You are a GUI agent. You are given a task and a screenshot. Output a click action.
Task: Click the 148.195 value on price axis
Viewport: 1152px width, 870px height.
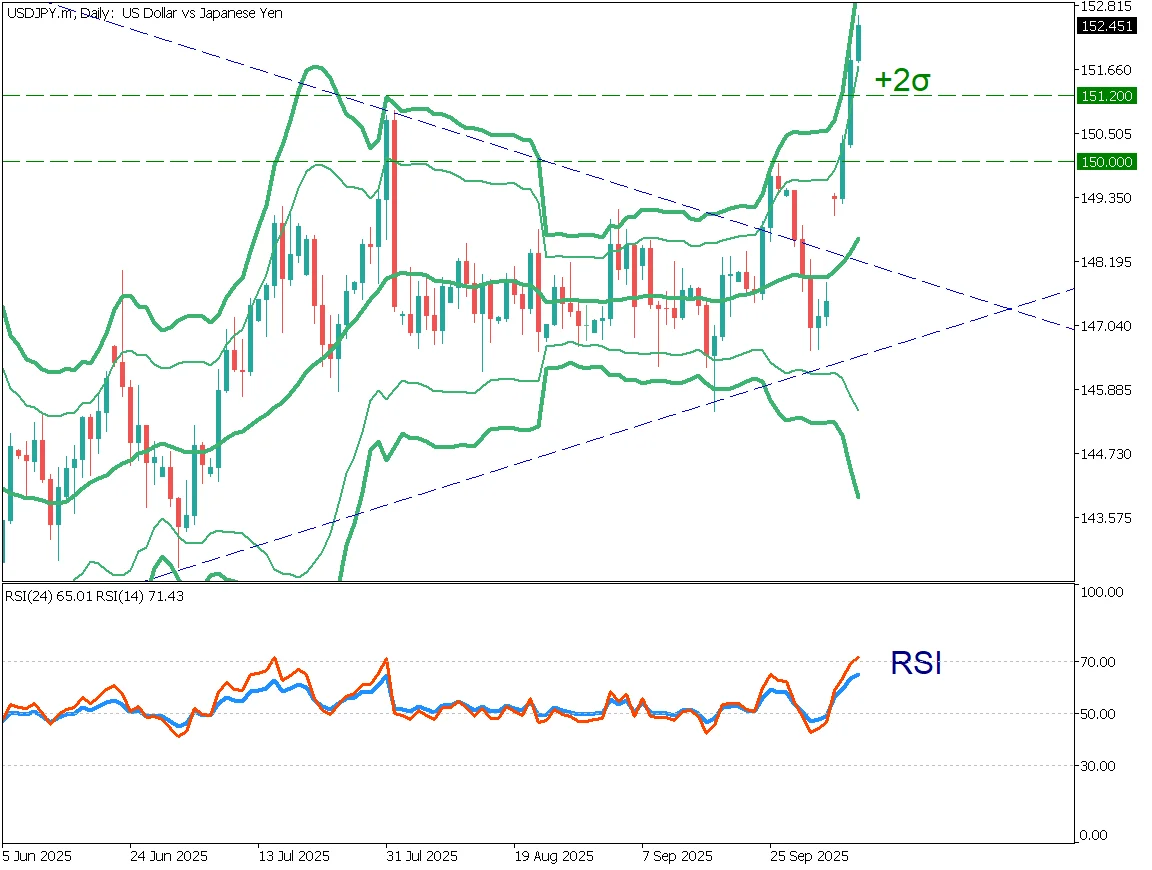point(1105,262)
